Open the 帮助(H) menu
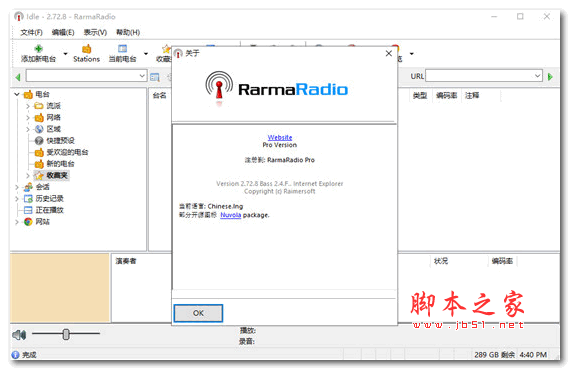 pyautogui.click(x=128, y=32)
